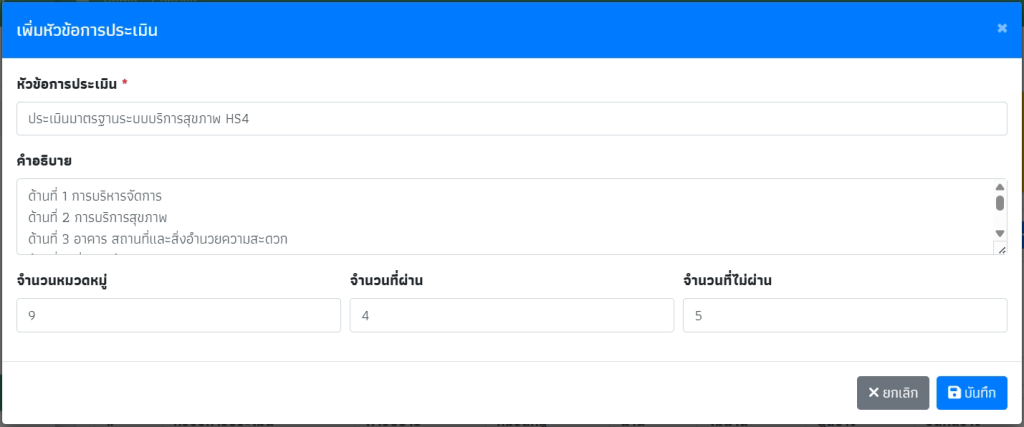Click the ยกเลิก cancel button
The image size is (1024, 427).
pyautogui.click(x=893, y=393)
